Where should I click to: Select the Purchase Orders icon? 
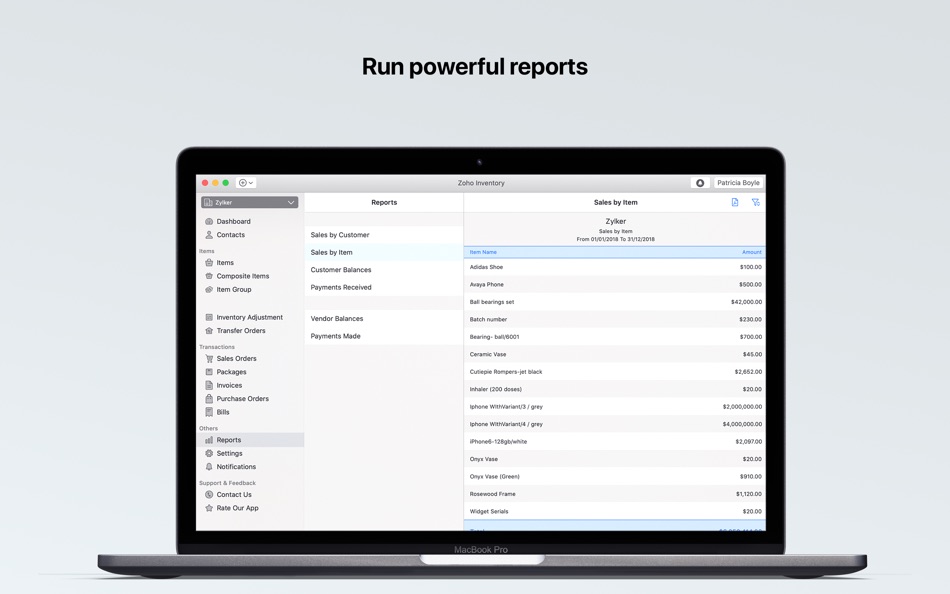pos(208,398)
